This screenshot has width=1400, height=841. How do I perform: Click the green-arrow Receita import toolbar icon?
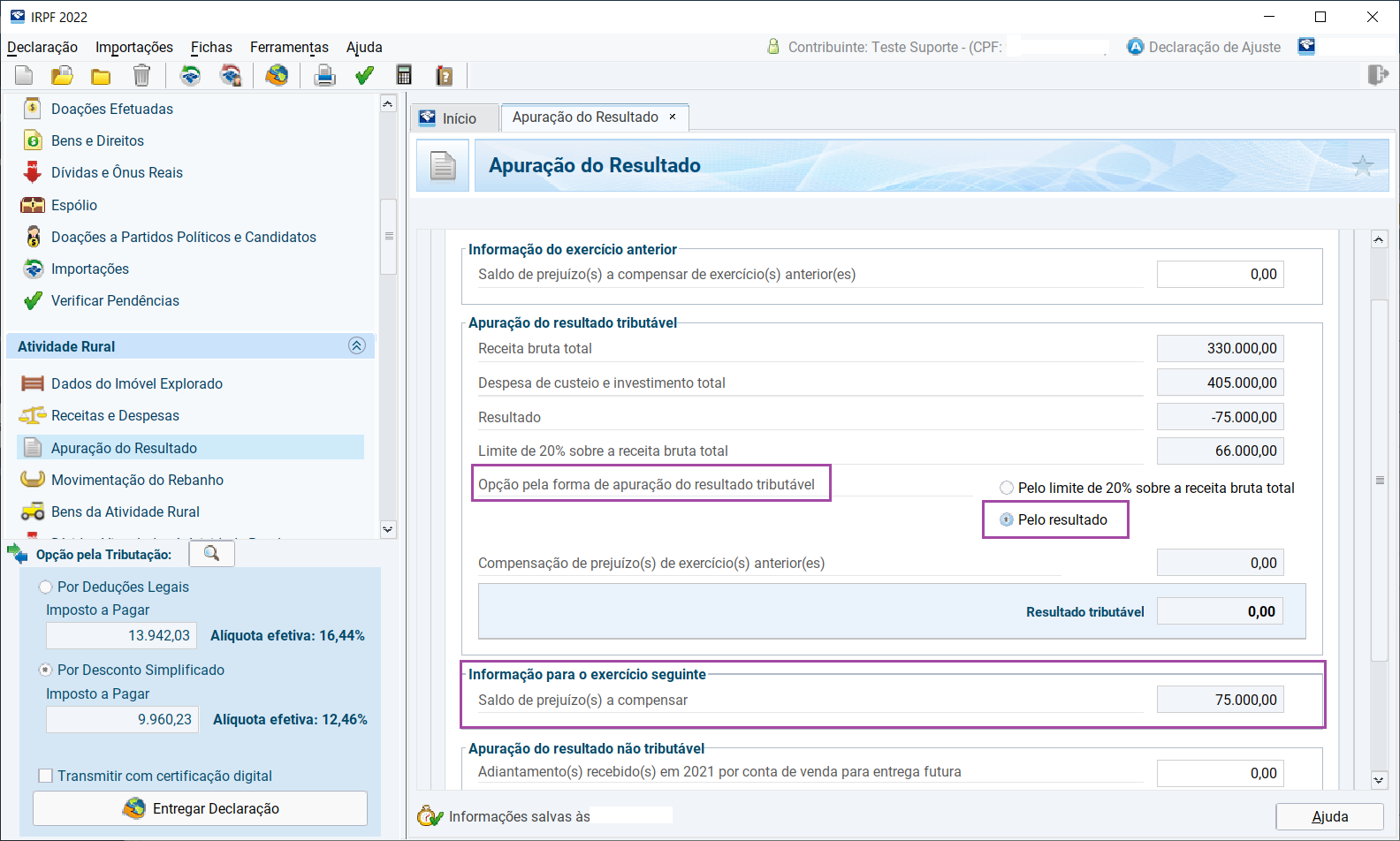pyautogui.click(x=190, y=76)
